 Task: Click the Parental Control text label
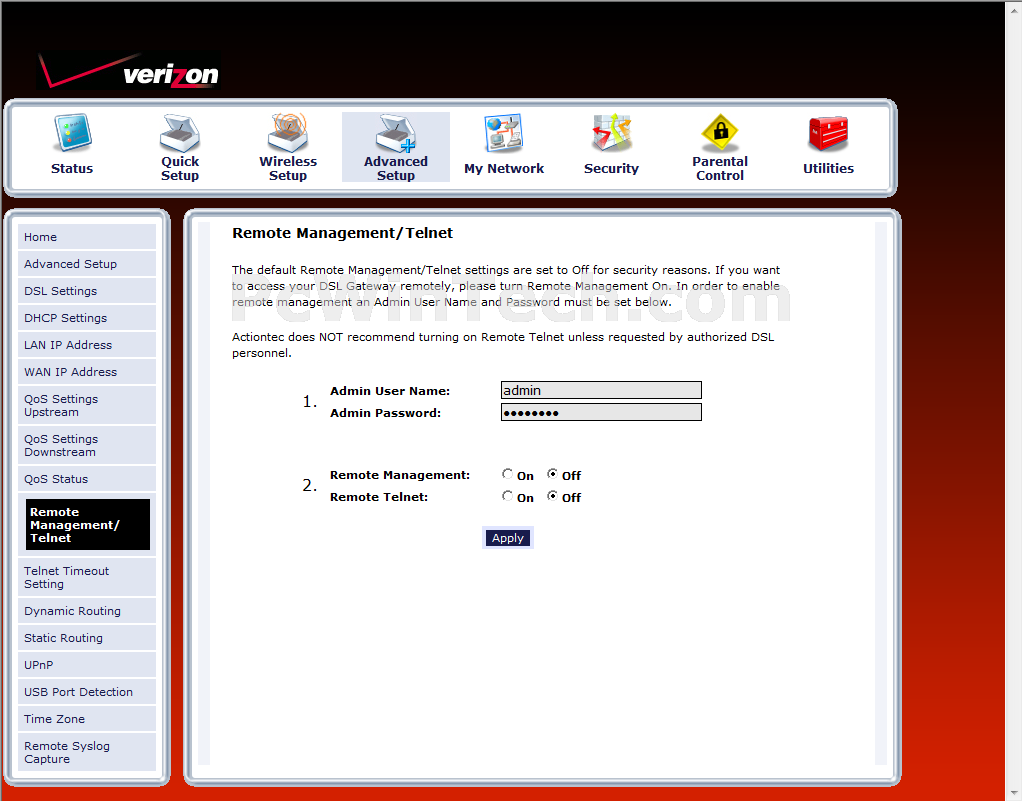[x=720, y=168]
